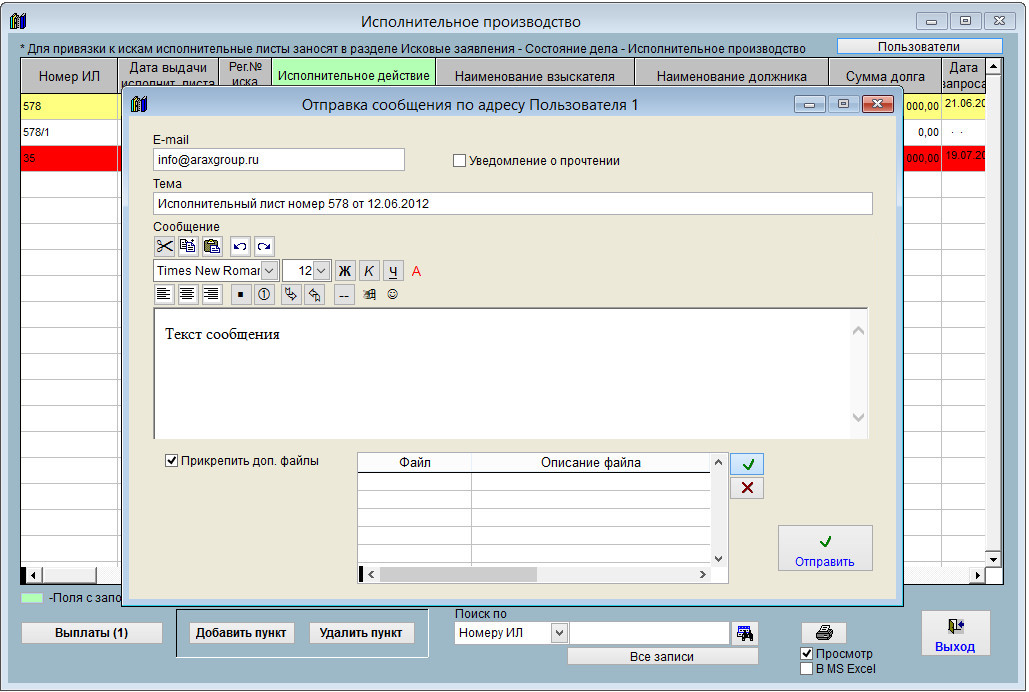
Task: Click the Все записи button
Action: 662,657
